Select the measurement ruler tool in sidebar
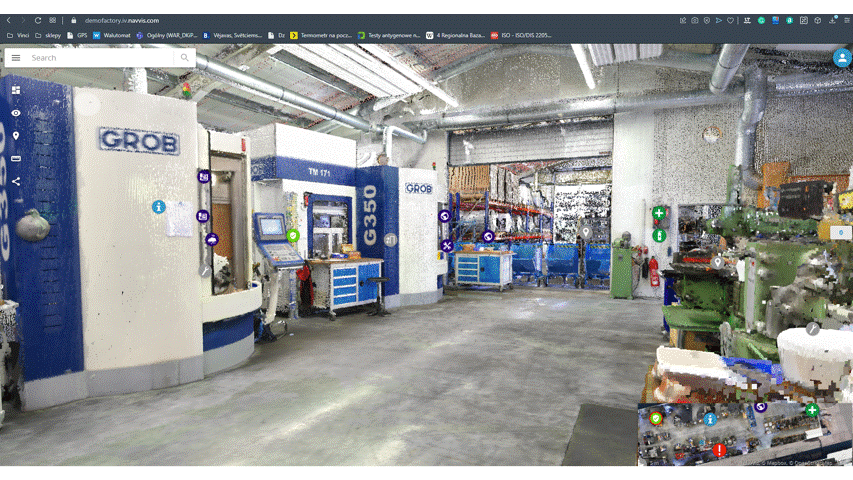Image resolution: width=853 pixels, height=480 pixels. 16,158
